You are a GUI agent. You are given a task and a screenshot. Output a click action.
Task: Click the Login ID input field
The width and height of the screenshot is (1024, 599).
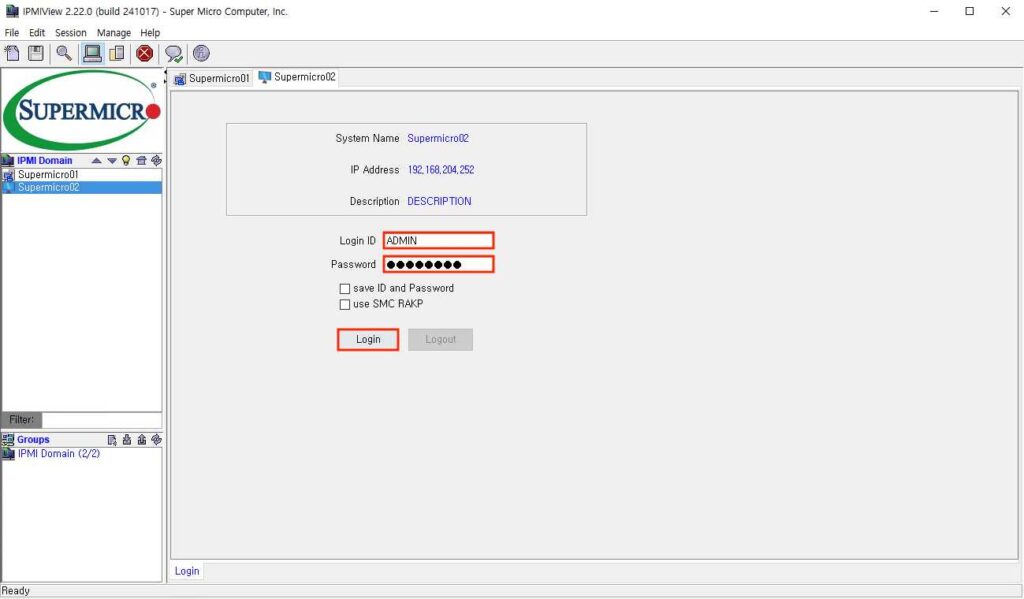[x=438, y=240]
